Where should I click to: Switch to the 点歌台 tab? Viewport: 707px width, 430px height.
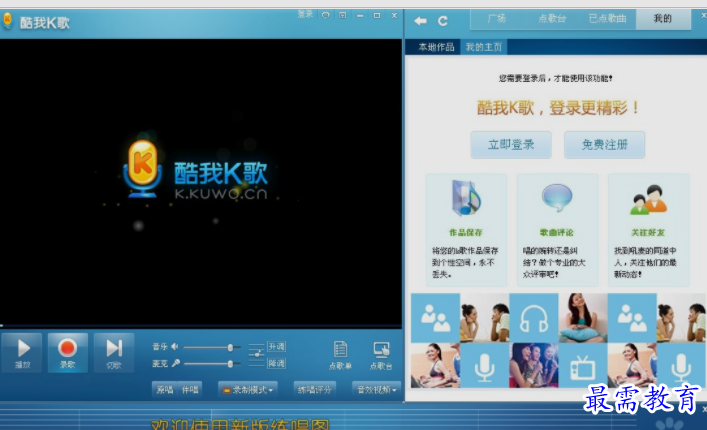[552, 19]
